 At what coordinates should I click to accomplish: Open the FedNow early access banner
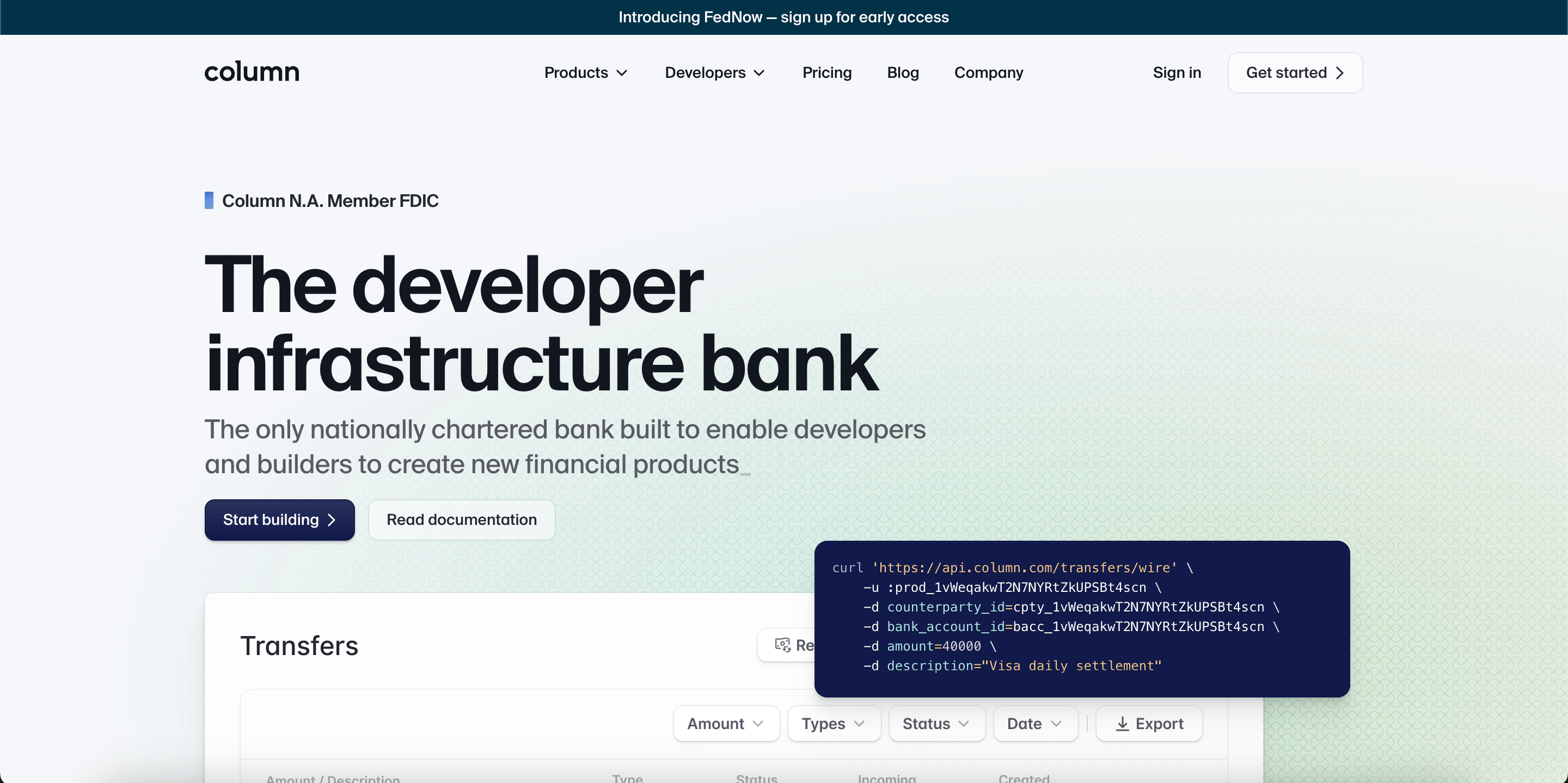click(783, 17)
